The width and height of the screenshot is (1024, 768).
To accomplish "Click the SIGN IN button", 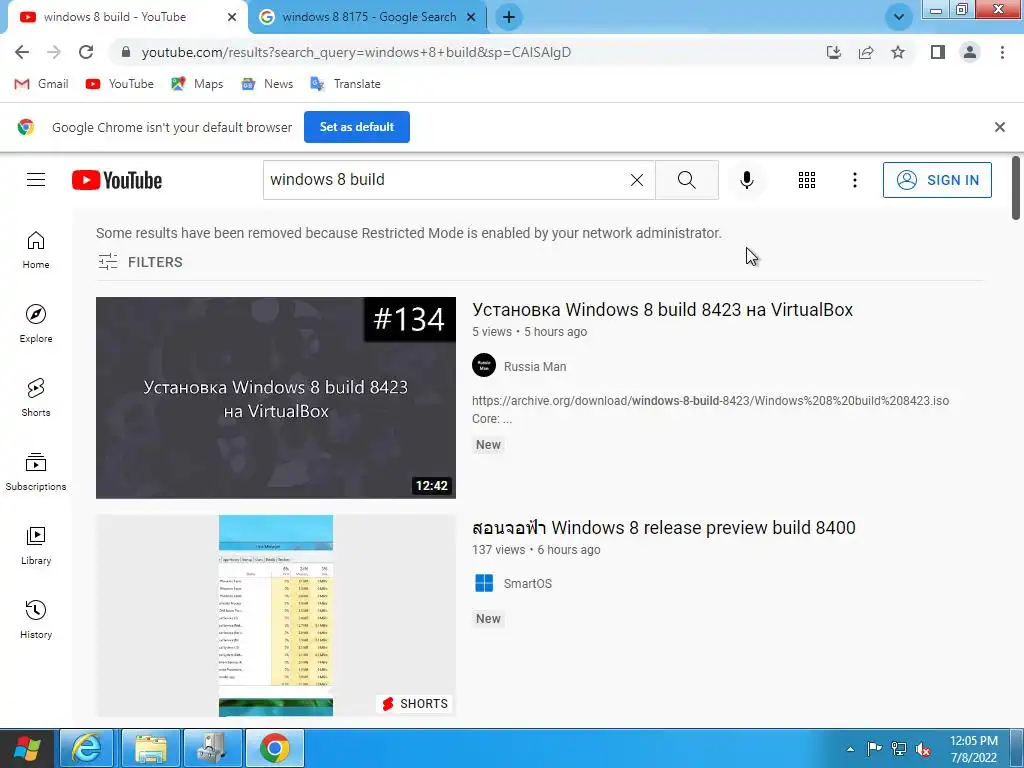I will click(x=937, y=180).
